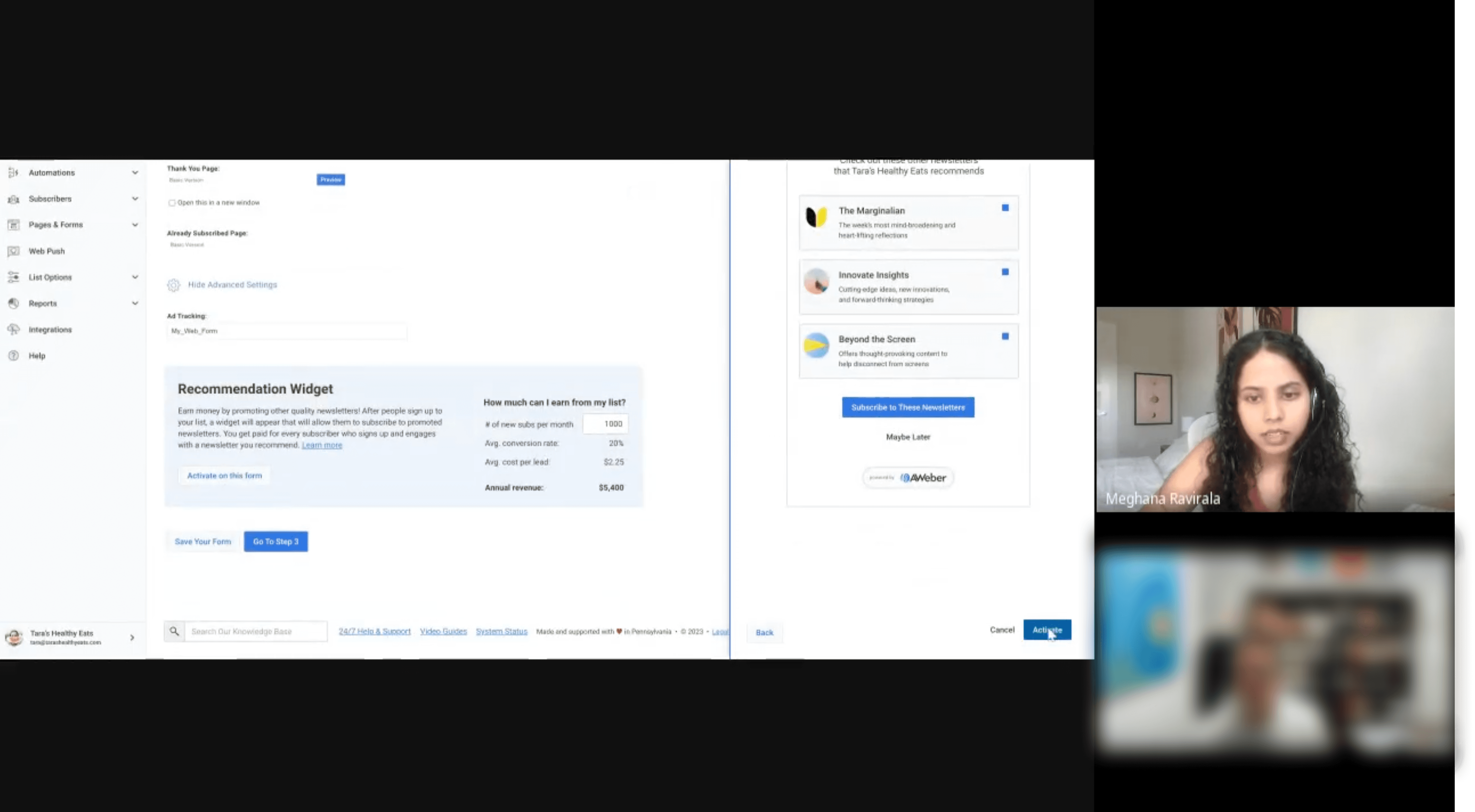Screen dimensions: 1475x812
Task: Click the powered by AWeber badge
Action: click(908, 477)
